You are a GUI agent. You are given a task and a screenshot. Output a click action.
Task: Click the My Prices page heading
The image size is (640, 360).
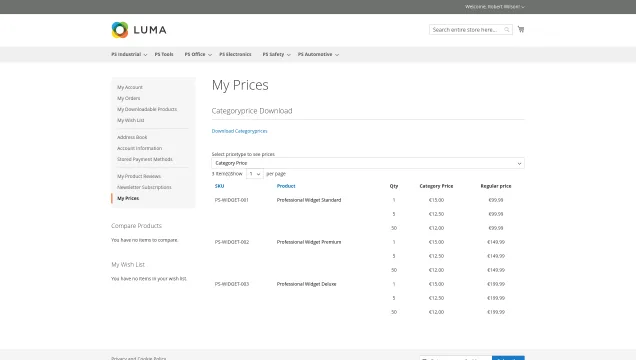point(240,85)
